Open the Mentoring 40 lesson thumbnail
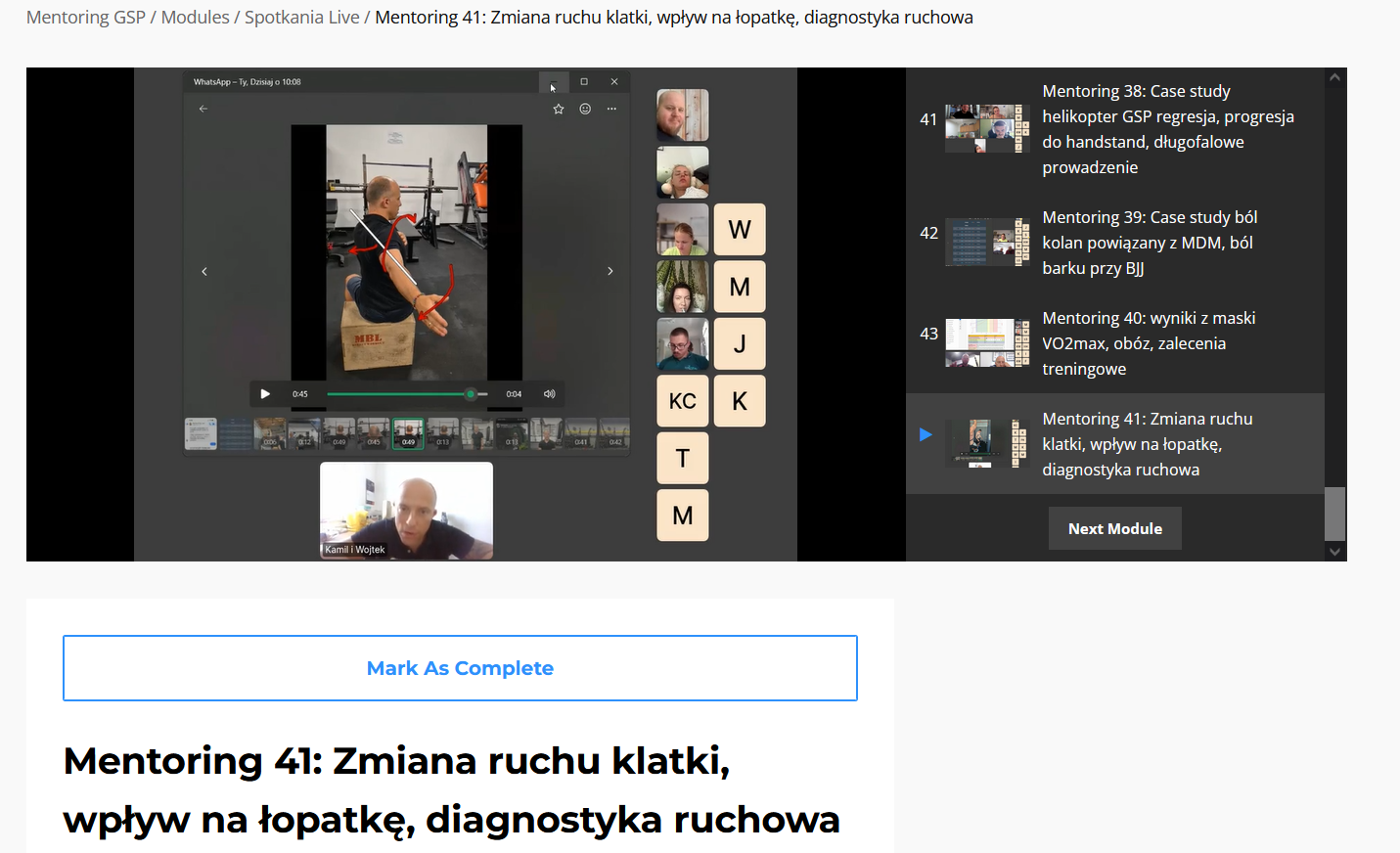 [986, 342]
